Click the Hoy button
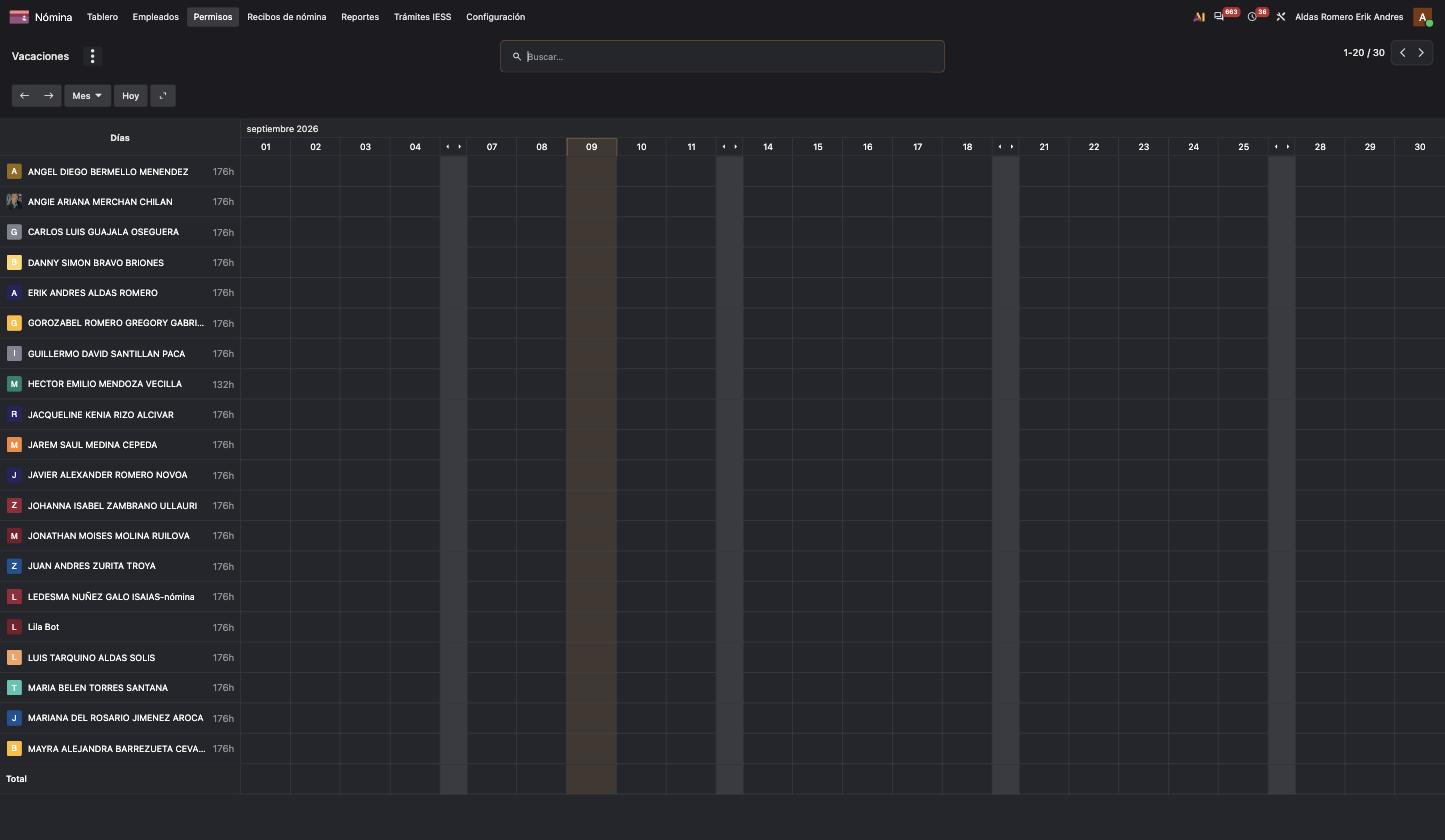This screenshot has height=840, width=1445. point(130,96)
